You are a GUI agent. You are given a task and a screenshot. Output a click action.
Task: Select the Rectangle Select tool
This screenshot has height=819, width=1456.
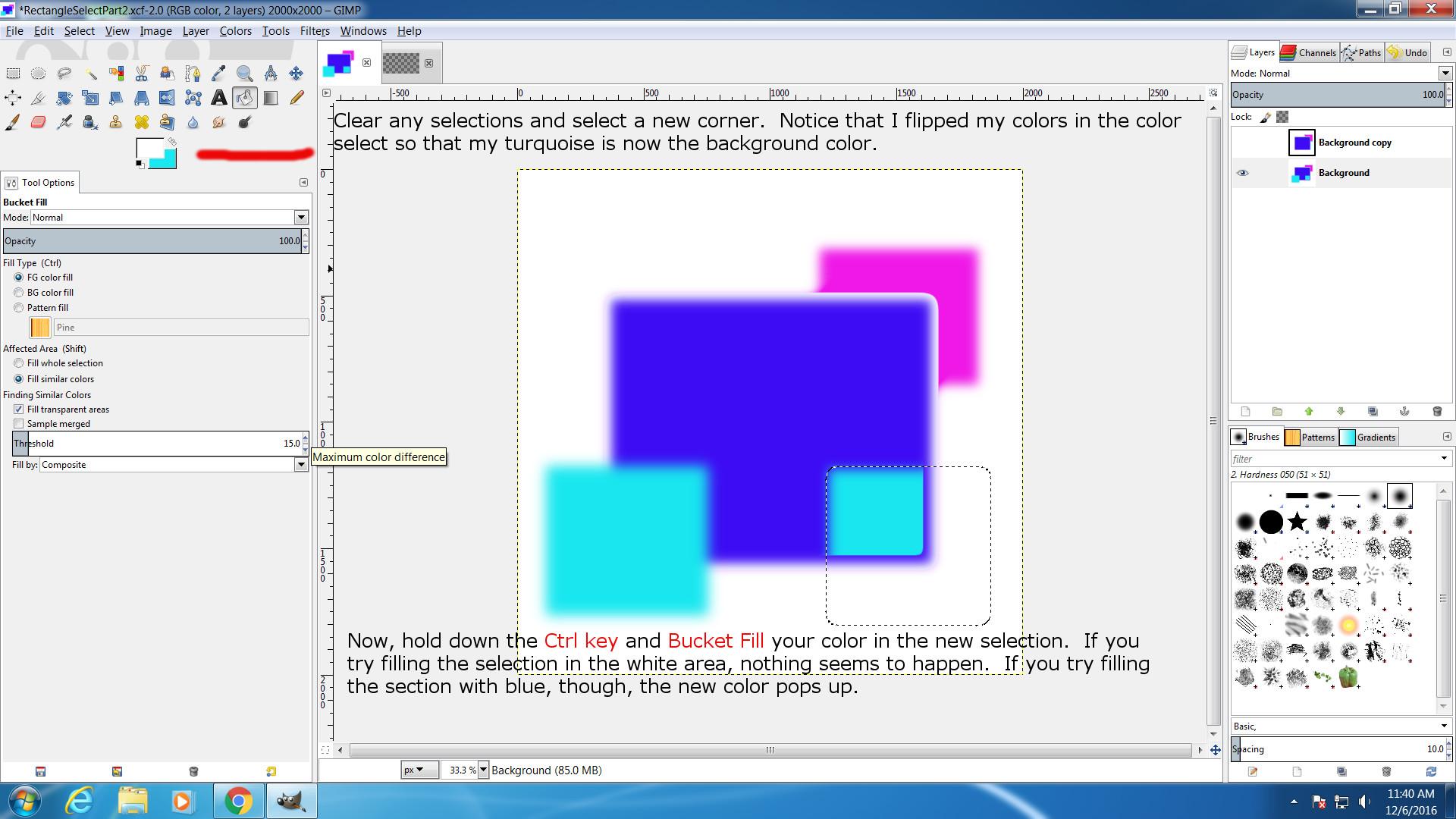13,74
